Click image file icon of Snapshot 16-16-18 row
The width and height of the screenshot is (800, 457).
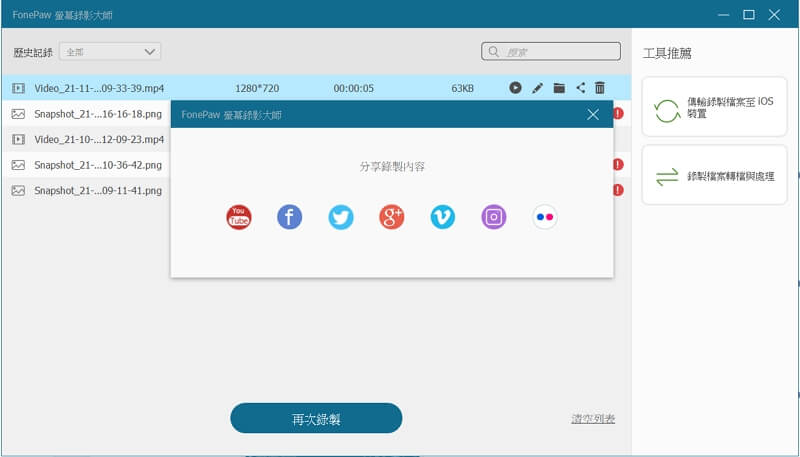pos(18,114)
